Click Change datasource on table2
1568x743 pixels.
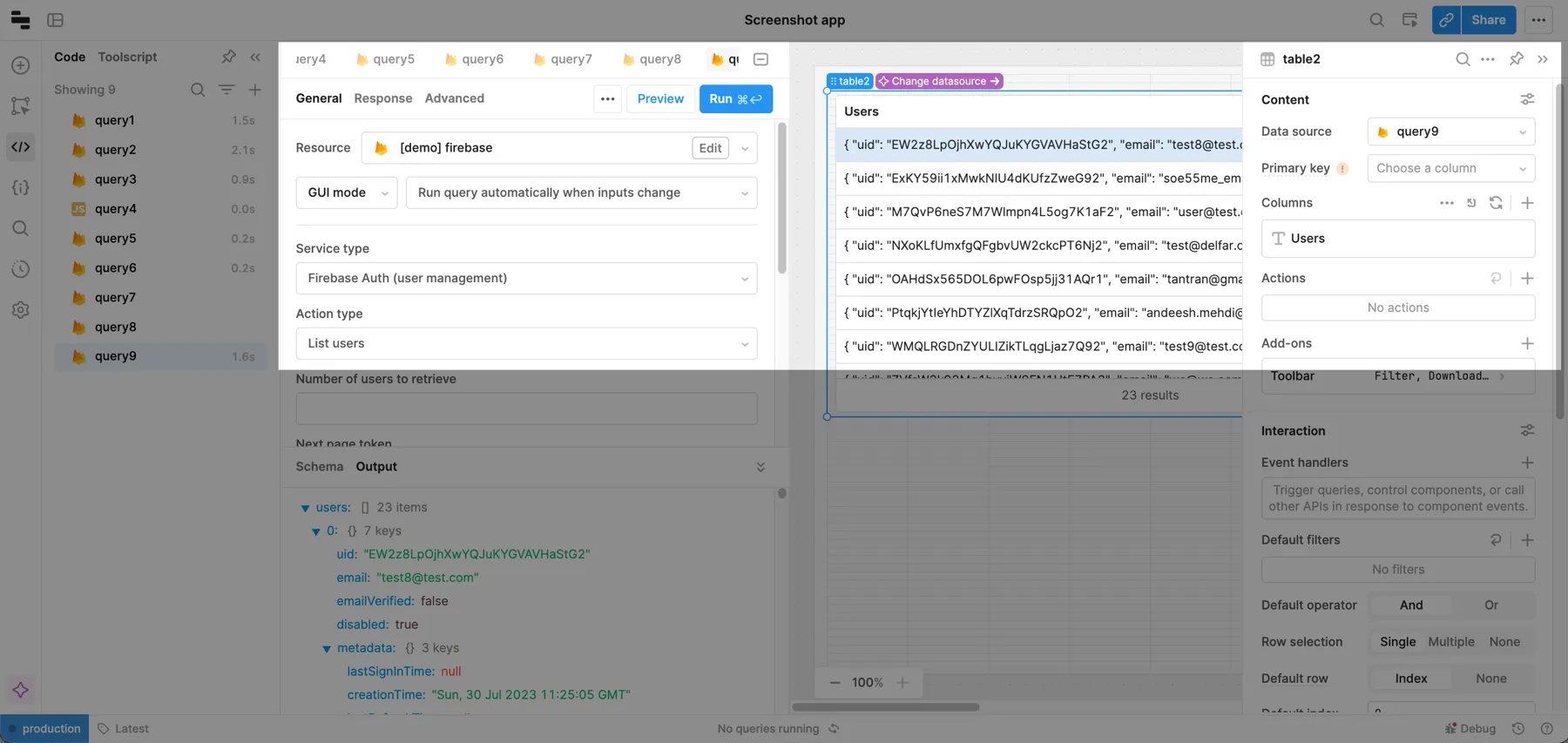[939, 81]
